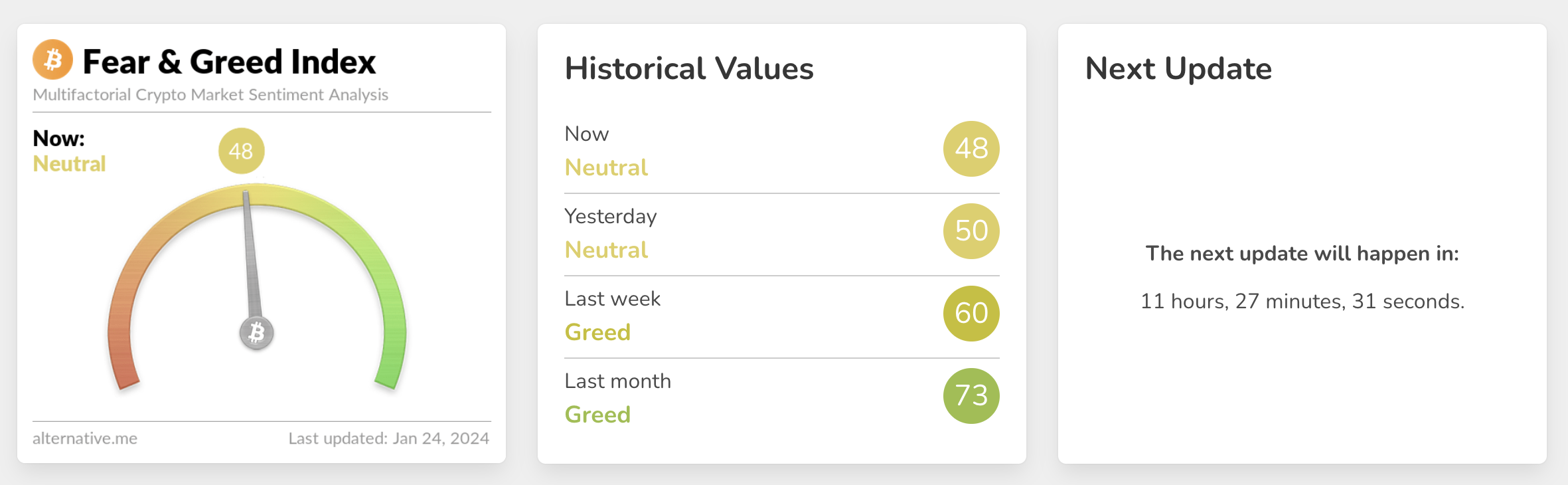This screenshot has width=1568, height=485.
Task: Toggle the Now Neutral sentiment label
Action: pyautogui.click(x=606, y=167)
